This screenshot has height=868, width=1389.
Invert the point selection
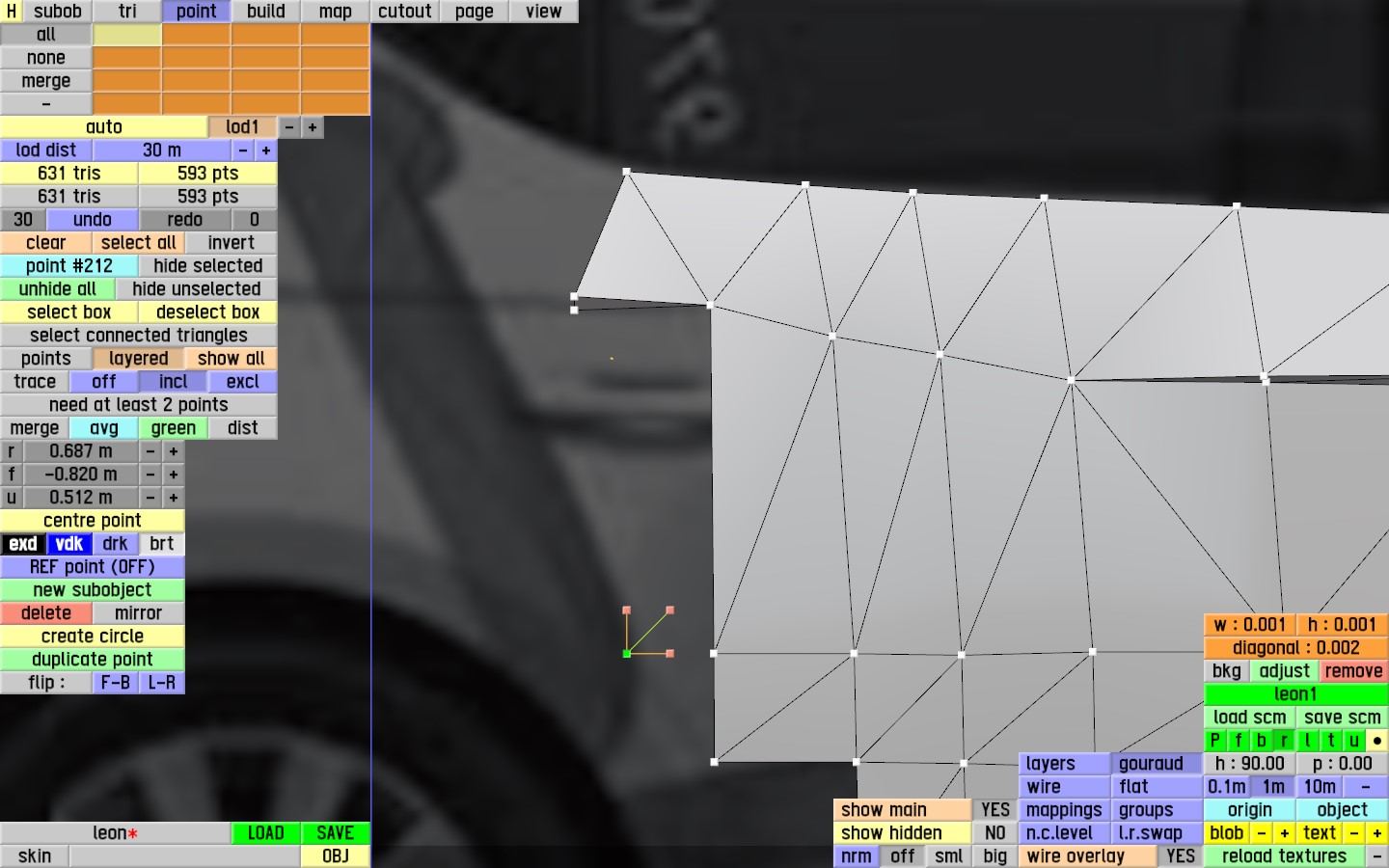[x=231, y=243]
